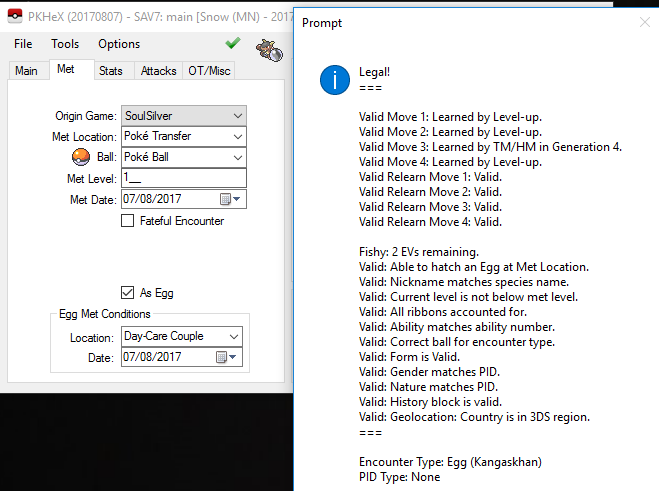This screenshot has height=491, width=659.
Task: Click 'Encounter Type: Egg (Kangaskhan)' line
Action: click(x=450, y=462)
